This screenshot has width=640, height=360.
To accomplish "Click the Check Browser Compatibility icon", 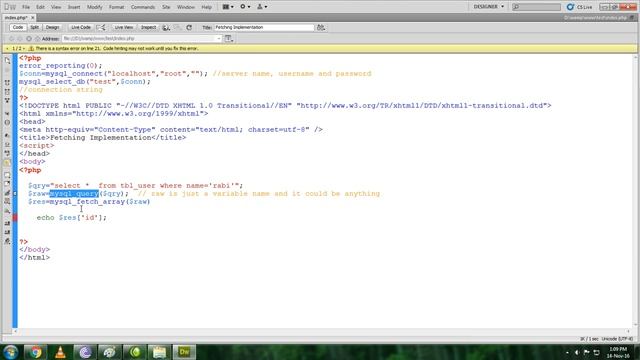I will [101, 27].
